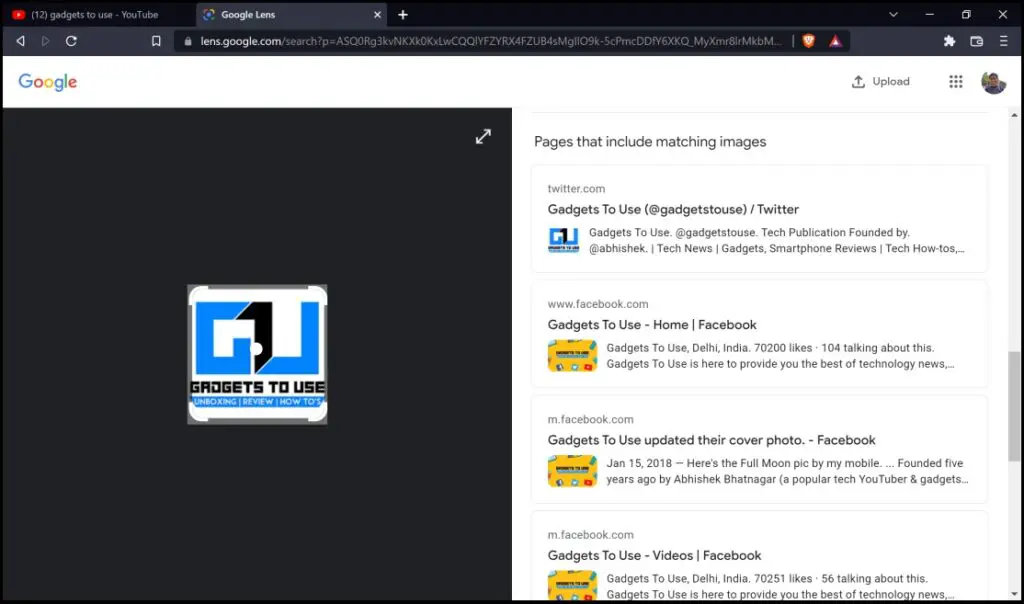This screenshot has width=1024, height=604.
Task: Click the results panel scrollbar thumb
Action: (x=1014, y=405)
